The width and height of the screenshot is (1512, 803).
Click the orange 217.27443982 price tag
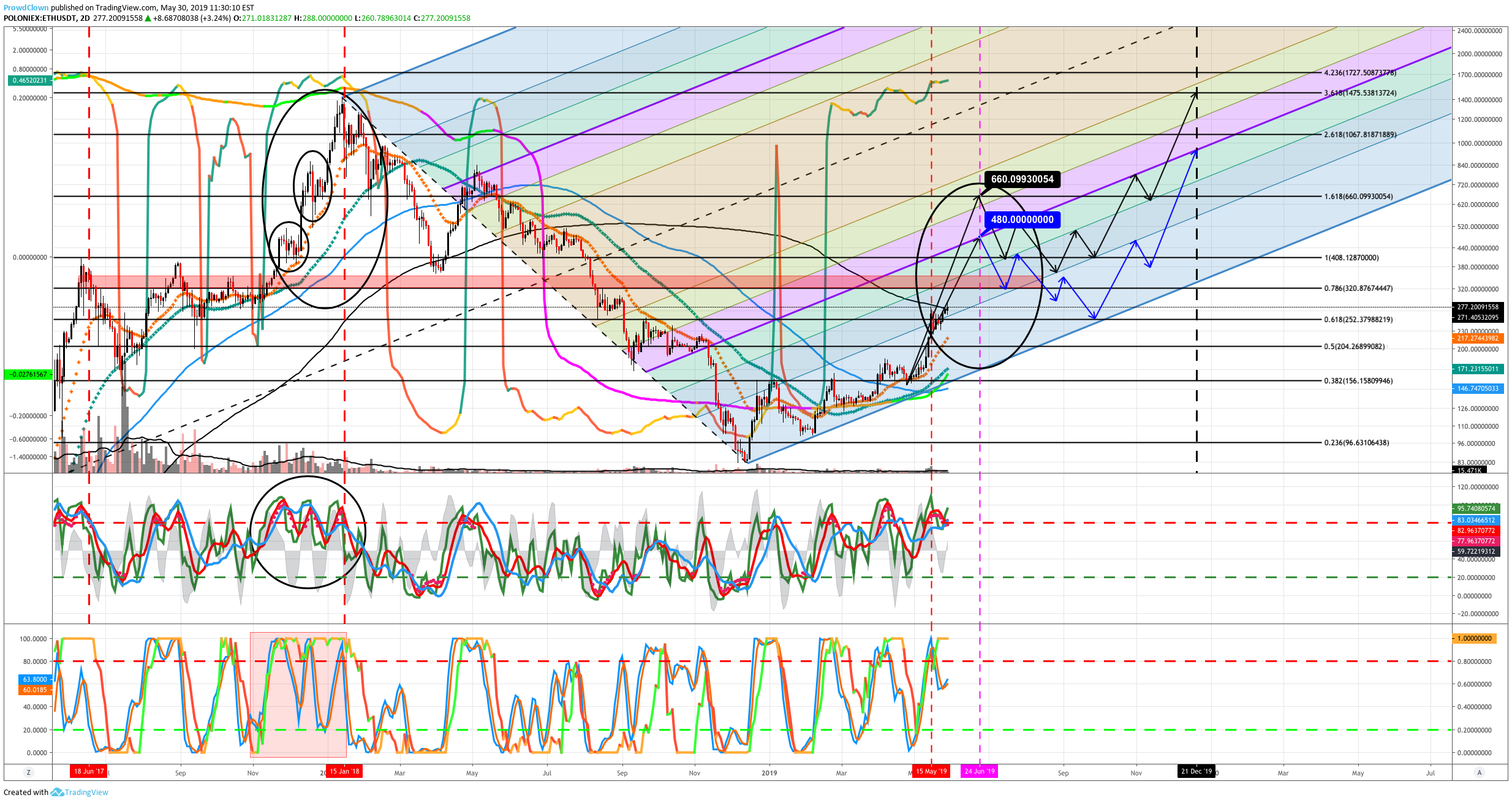(1478, 339)
